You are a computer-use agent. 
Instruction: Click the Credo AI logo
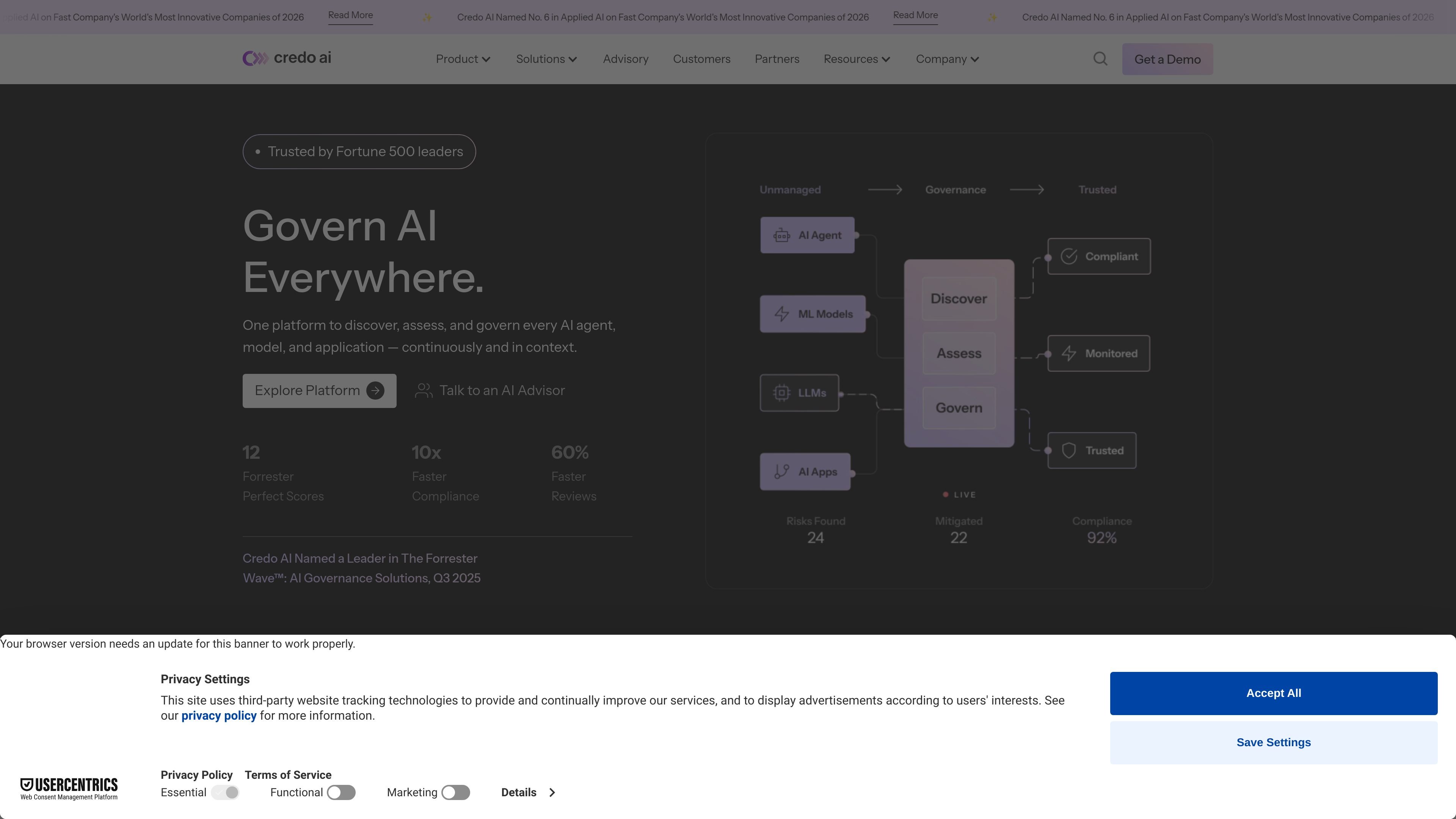(x=287, y=58)
